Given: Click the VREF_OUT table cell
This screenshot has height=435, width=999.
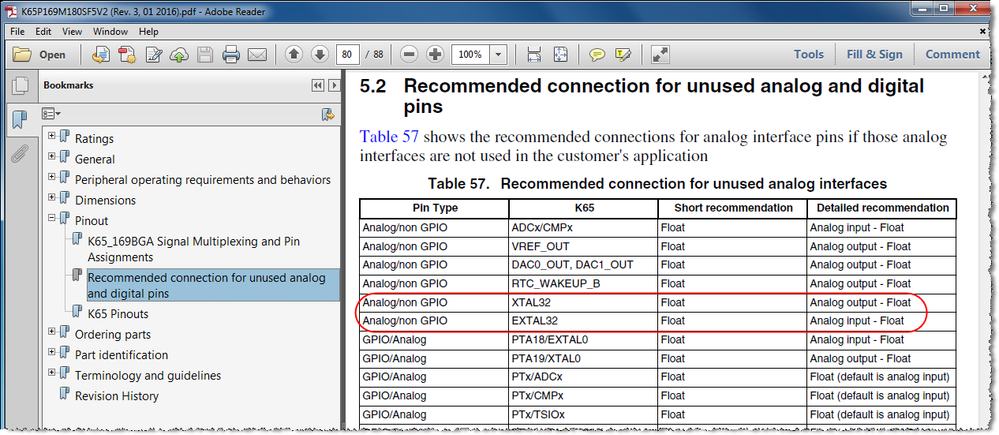Looking at the screenshot, I should click(x=583, y=246).
